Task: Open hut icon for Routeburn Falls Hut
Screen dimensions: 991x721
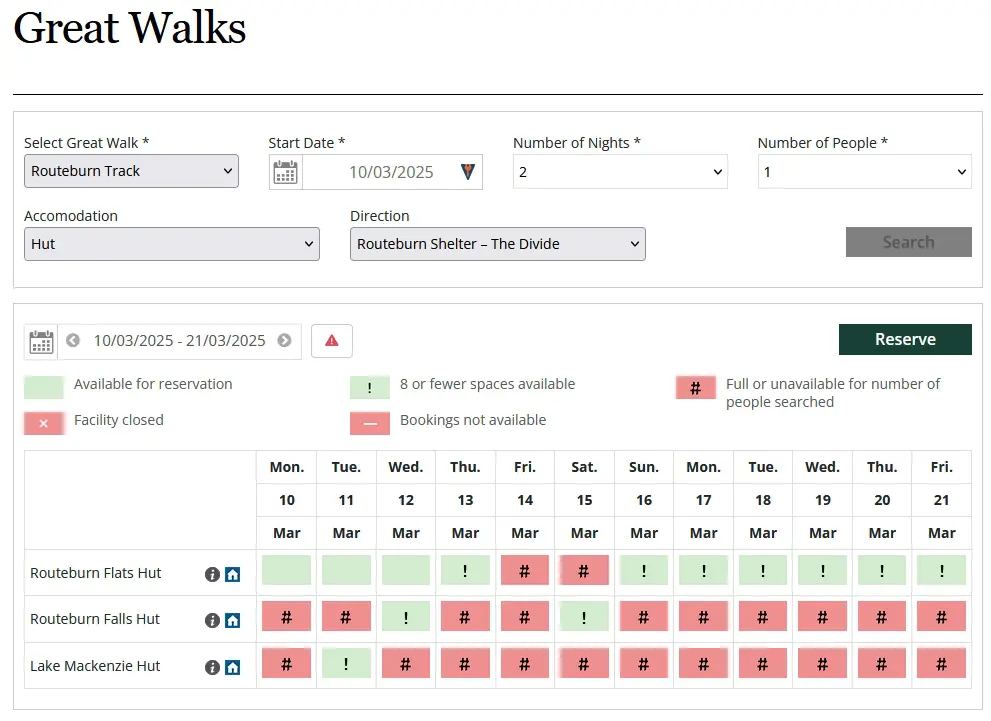Action: point(233,620)
